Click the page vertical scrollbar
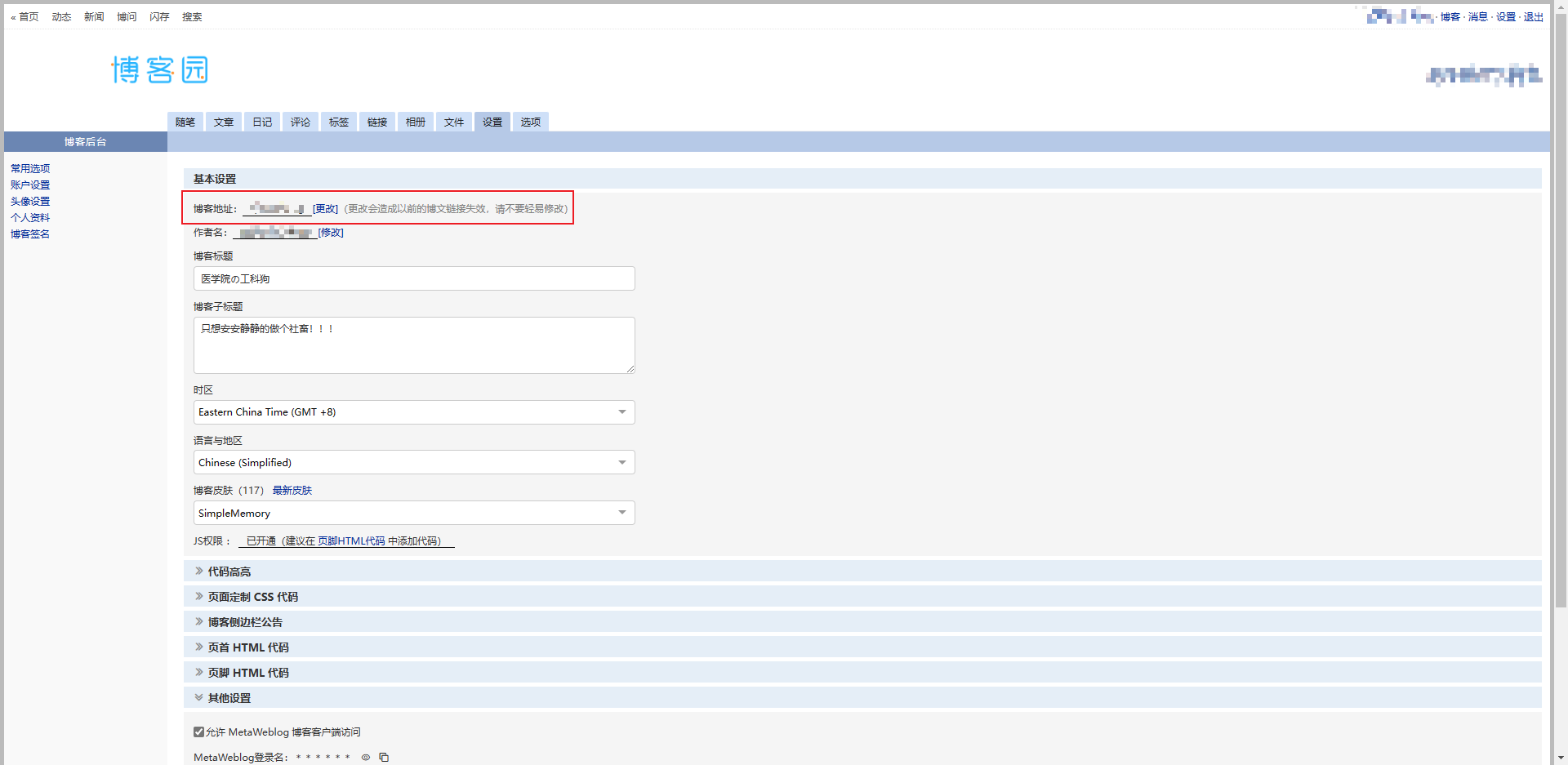Image resolution: width=1568 pixels, height=765 pixels. [1561, 310]
